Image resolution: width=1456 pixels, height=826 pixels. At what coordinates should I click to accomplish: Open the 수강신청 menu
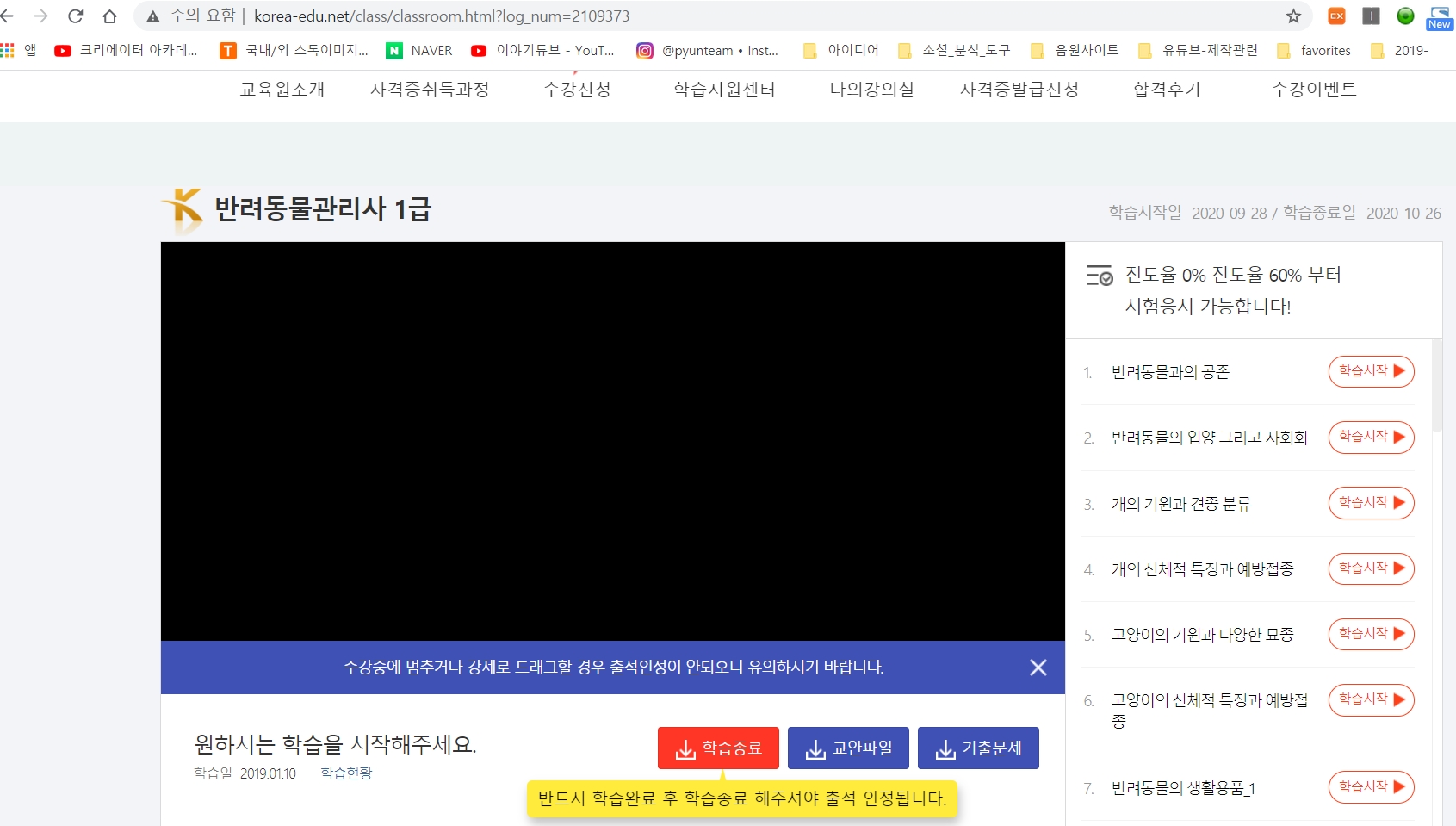(577, 89)
